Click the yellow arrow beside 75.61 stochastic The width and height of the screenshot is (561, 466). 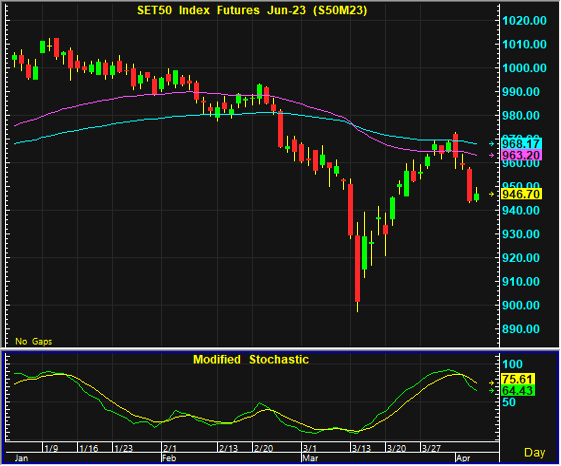point(492,383)
